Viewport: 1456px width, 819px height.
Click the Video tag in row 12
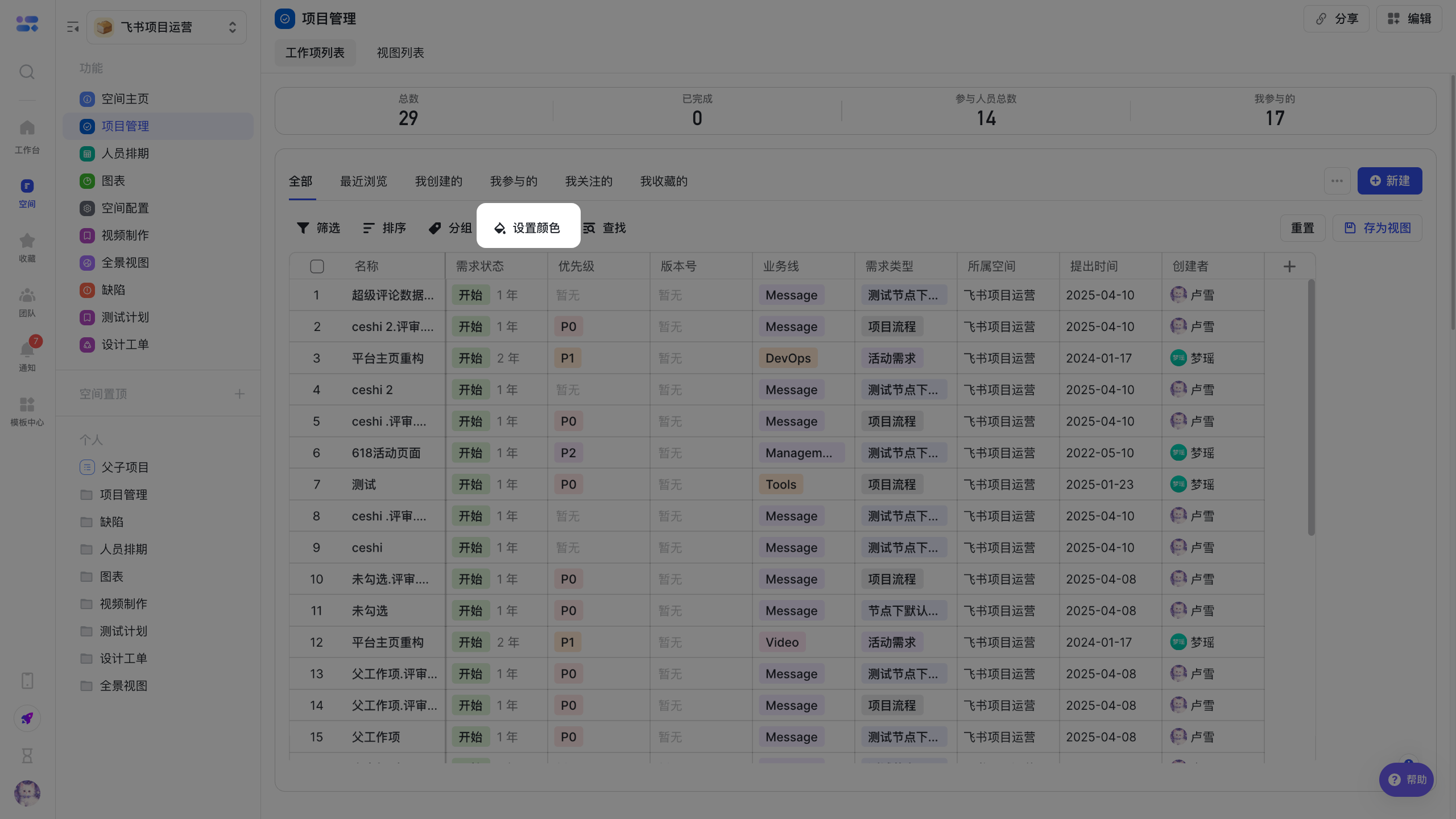[782, 642]
